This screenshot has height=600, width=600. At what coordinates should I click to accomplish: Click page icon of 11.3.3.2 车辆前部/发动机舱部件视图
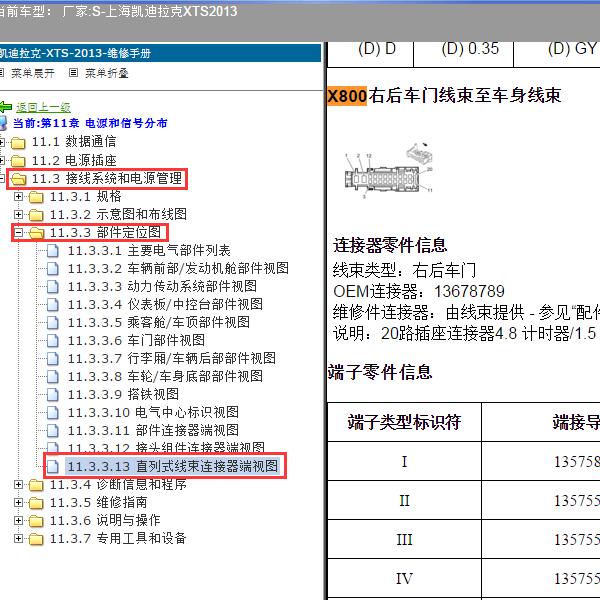click(53, 269)
